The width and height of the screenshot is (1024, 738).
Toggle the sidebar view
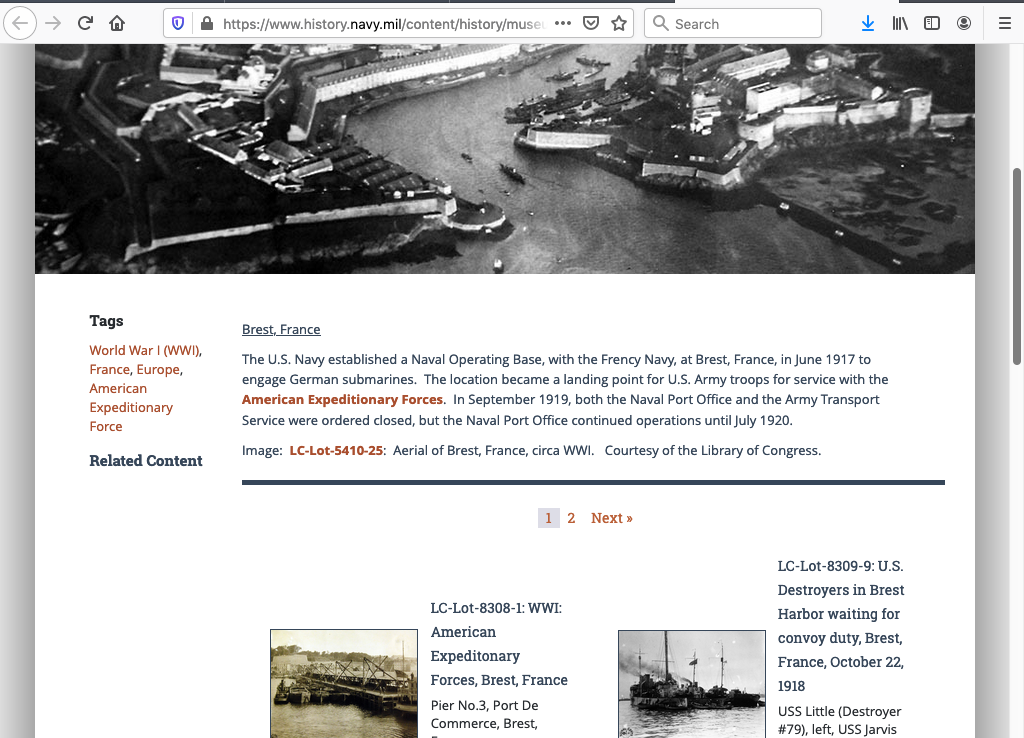point(932,23)
